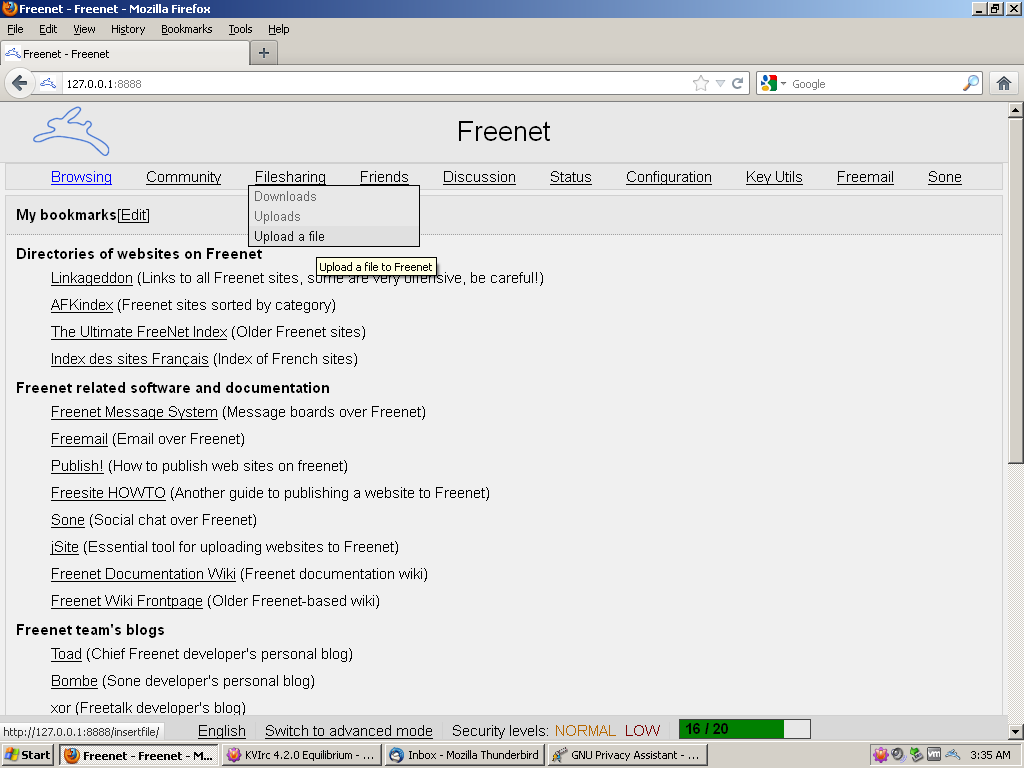The image size is (1024, 768).
Task: Click the English language link
Action: (x=222, y=731)
